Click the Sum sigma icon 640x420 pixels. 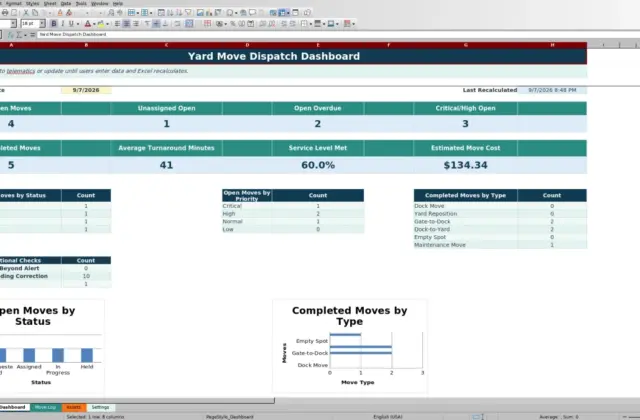[19, 35]
